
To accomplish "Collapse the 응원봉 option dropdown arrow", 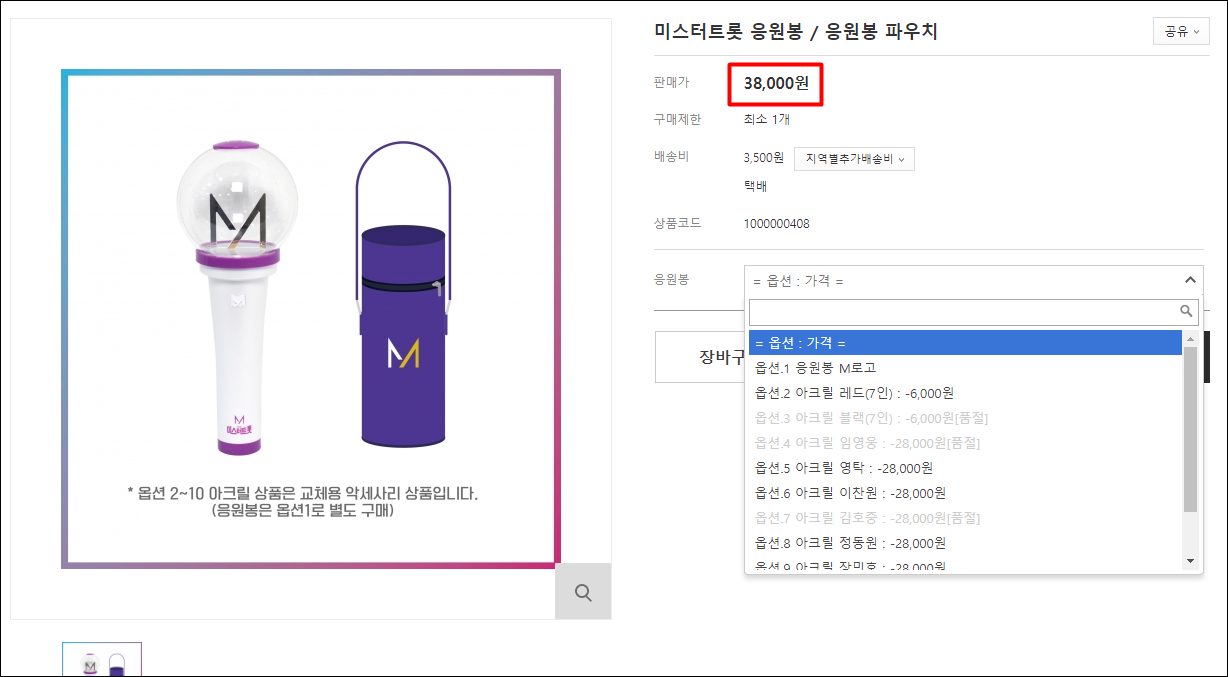I will (x=1190, y=280).
